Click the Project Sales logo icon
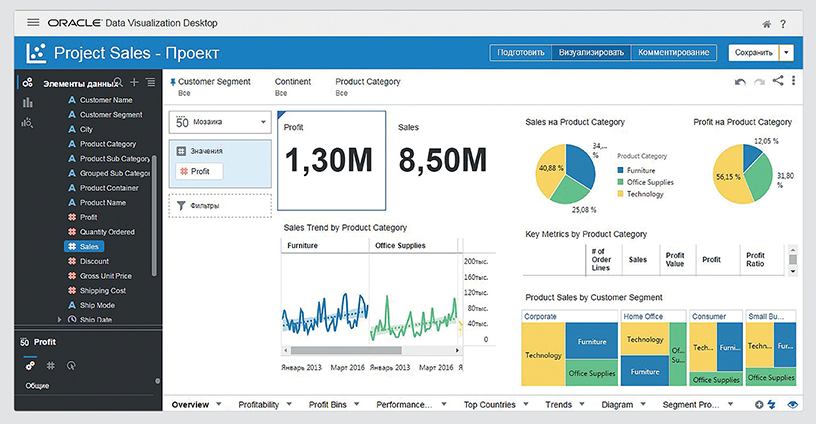Image resolution: width=816 pixels, height=424 pixels. pos(36,53)
